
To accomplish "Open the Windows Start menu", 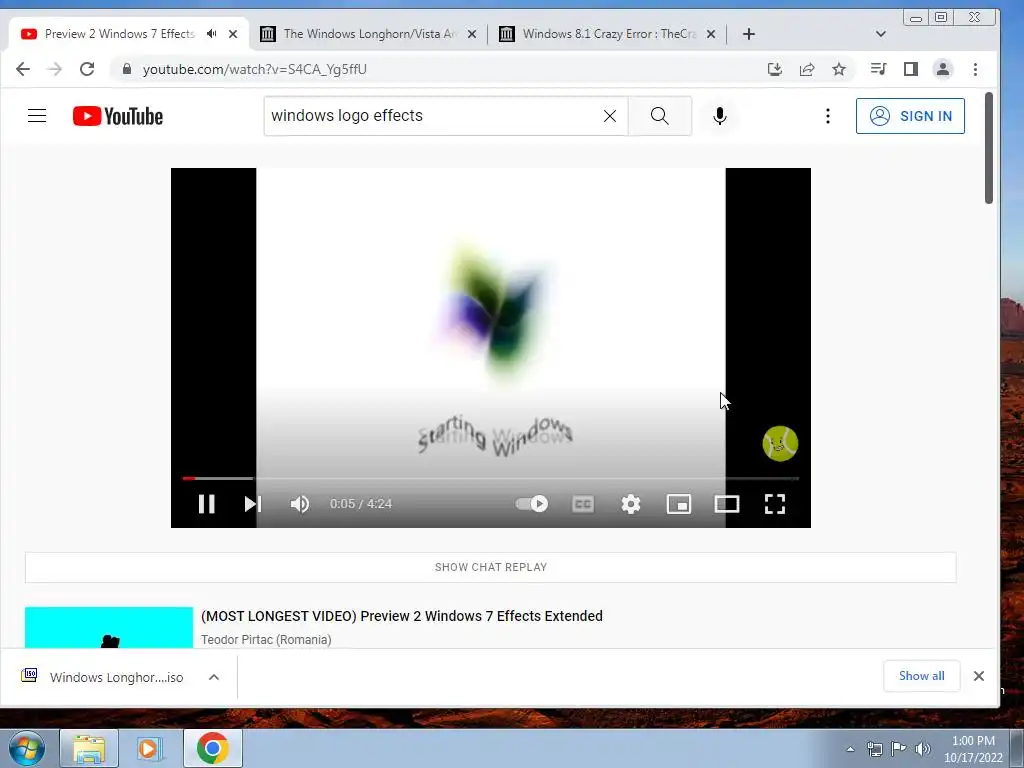I will (25, 748).
